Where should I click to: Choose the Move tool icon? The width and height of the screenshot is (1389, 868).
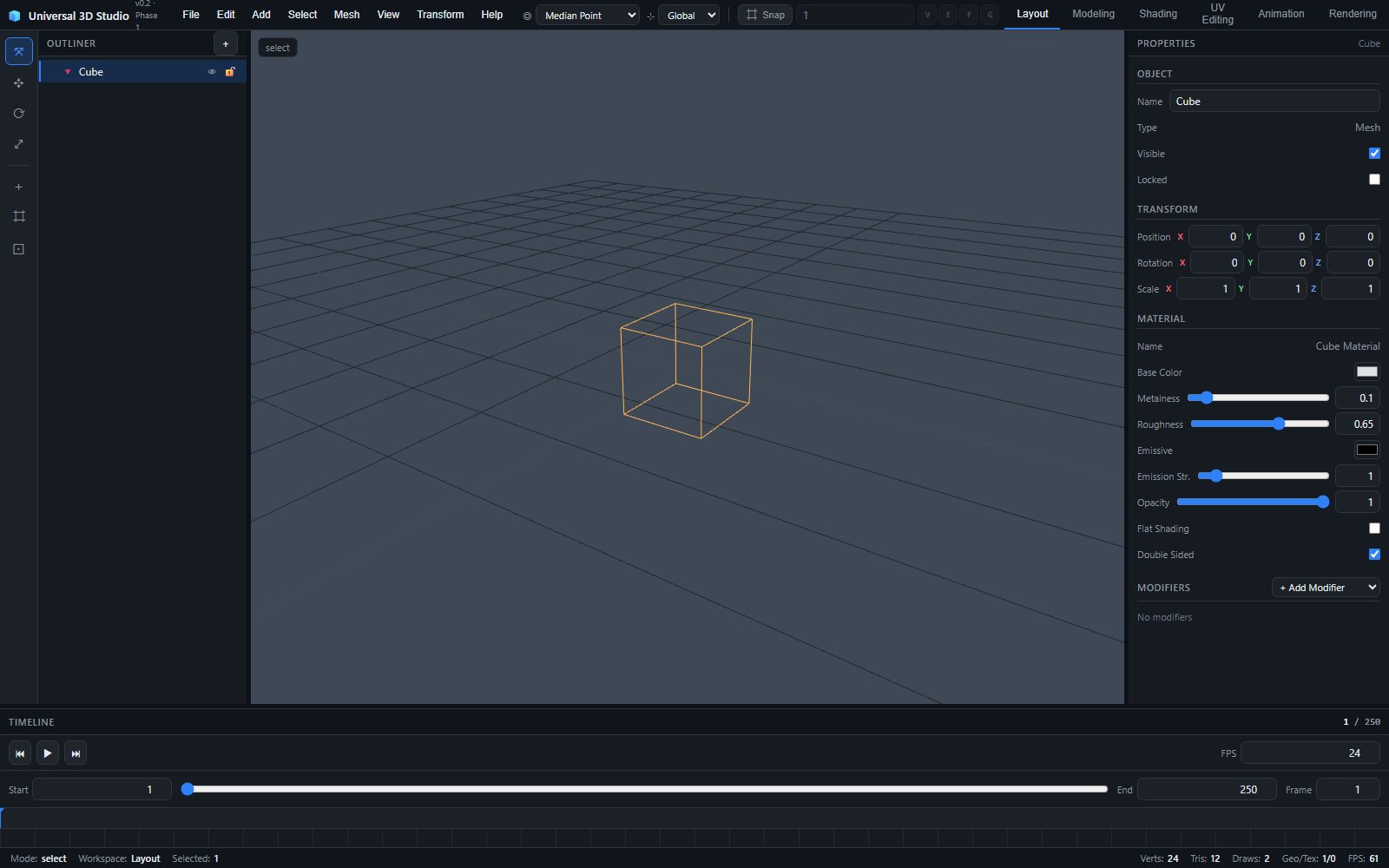pyautogui.click(x=19, y=83)
